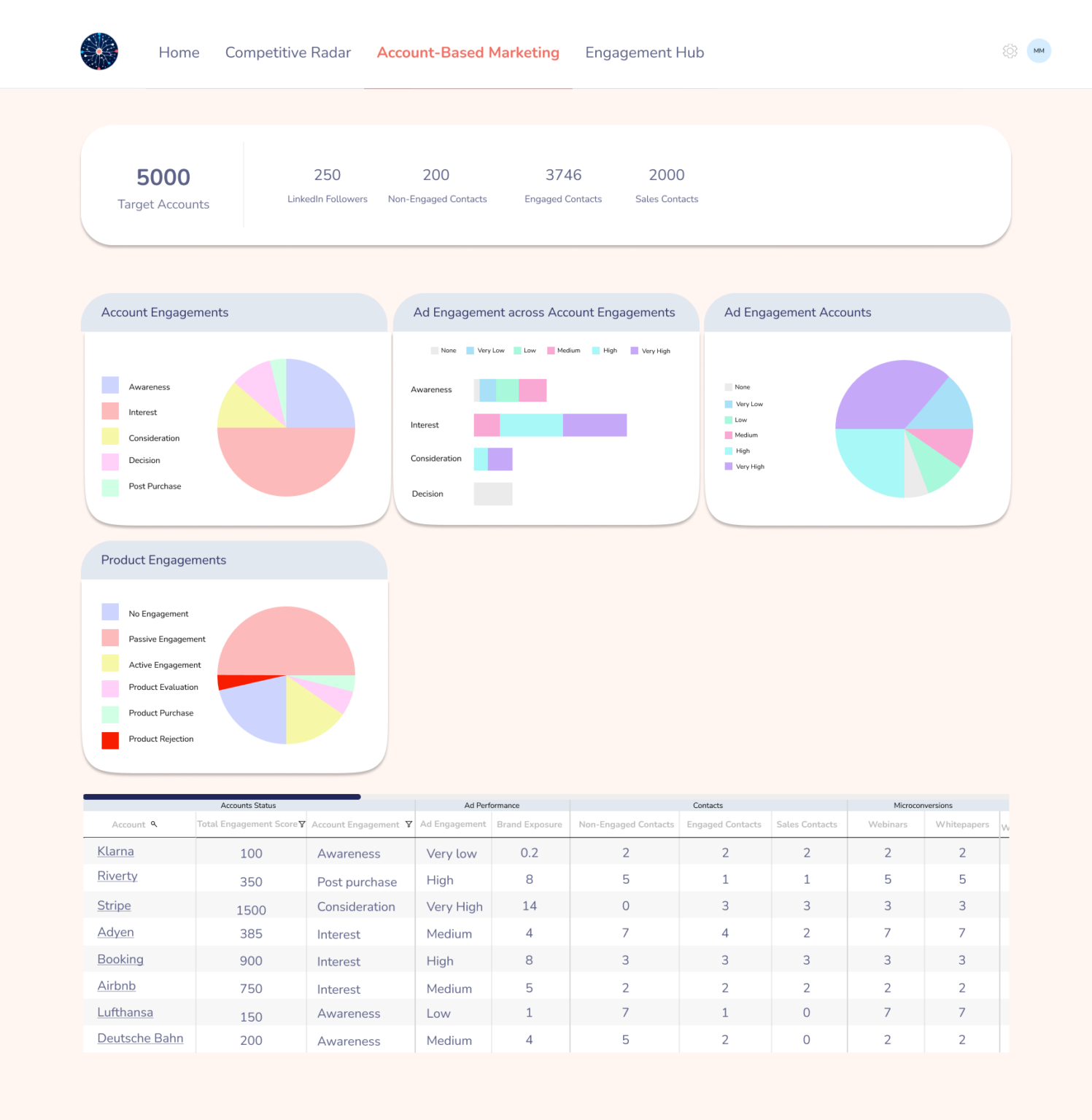Open the MM profile avatar
Viewport: 1092px width, 1120px height.
tap(1039, 51)
